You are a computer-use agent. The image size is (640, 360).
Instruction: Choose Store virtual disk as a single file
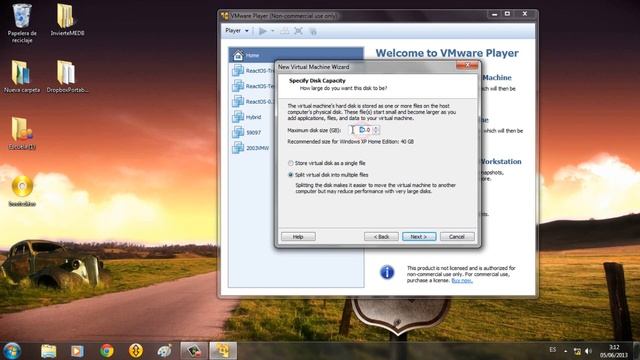pos(327,163)
